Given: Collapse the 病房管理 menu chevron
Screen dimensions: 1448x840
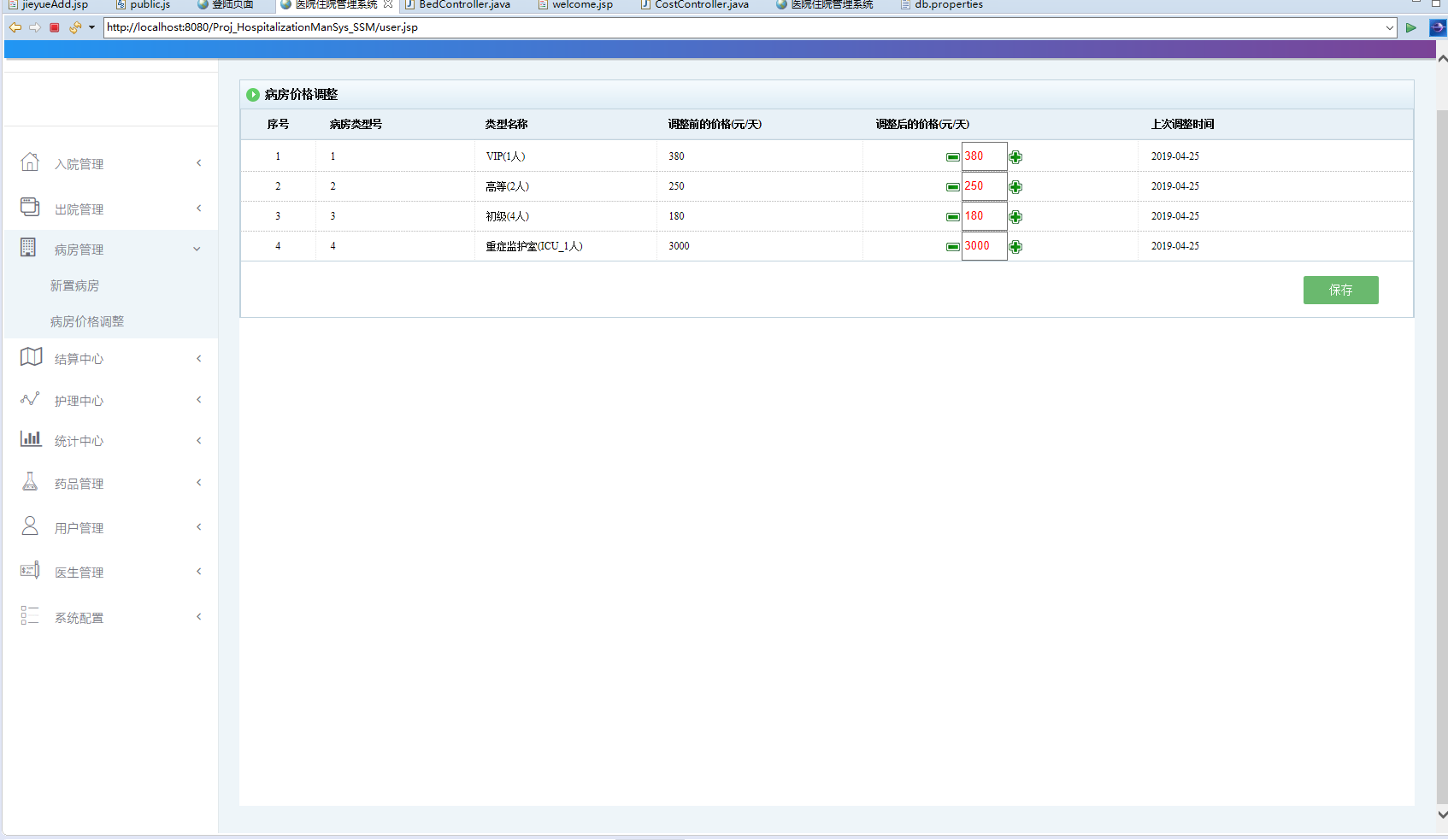Looking at the screenshot, I should (x=197, y=250).
